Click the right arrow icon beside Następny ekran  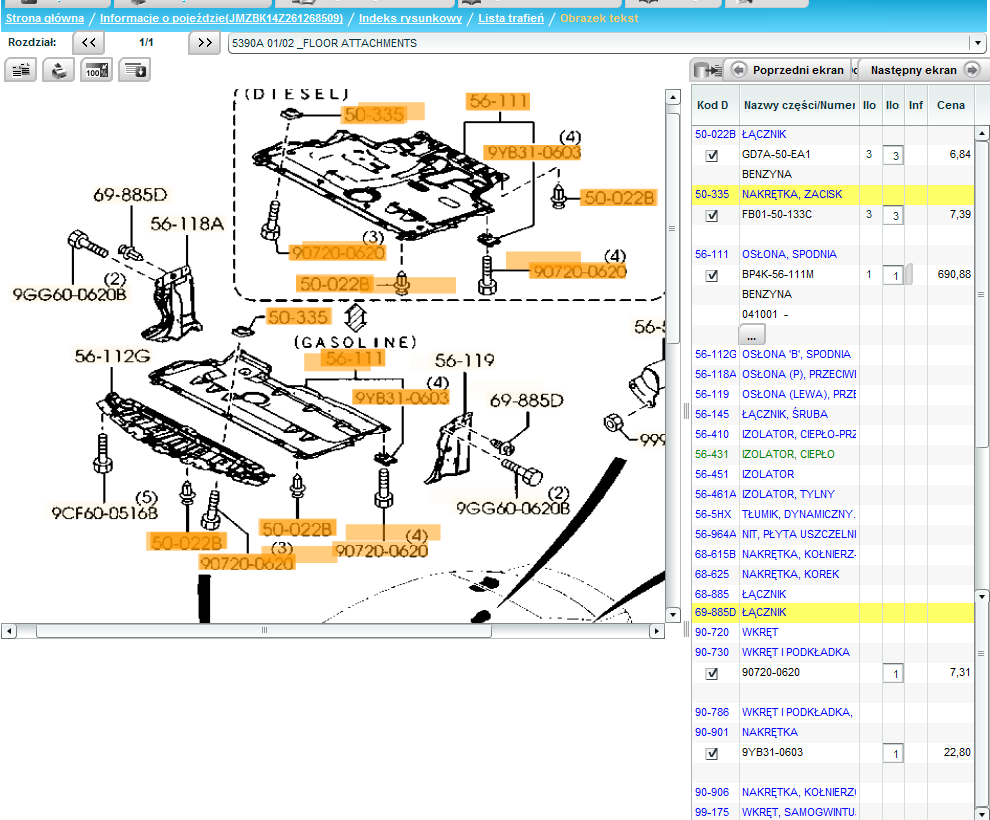pyautogui.click(x=970, y=70)
